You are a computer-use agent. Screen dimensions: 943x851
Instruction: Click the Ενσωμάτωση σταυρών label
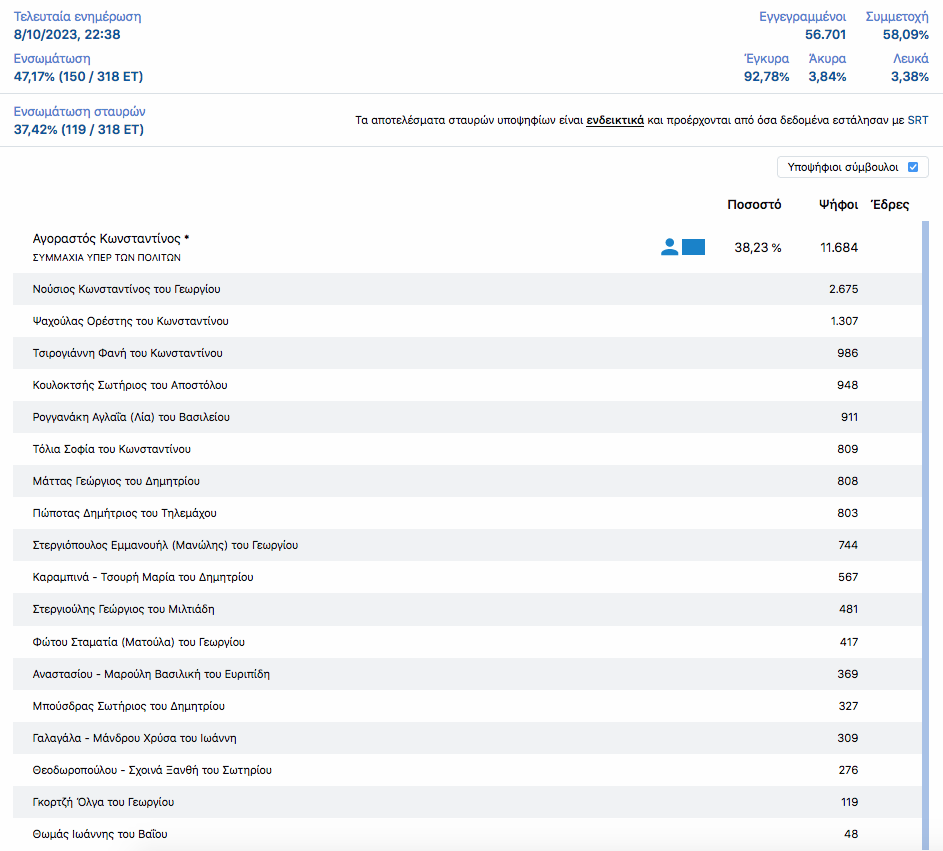click(86, 112)
